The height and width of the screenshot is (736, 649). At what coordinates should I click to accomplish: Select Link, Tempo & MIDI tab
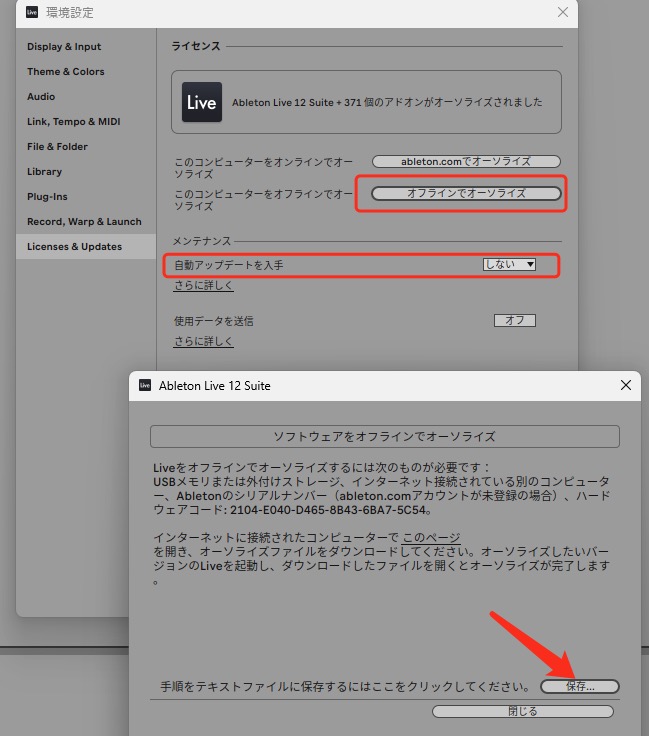click(74, 121)
